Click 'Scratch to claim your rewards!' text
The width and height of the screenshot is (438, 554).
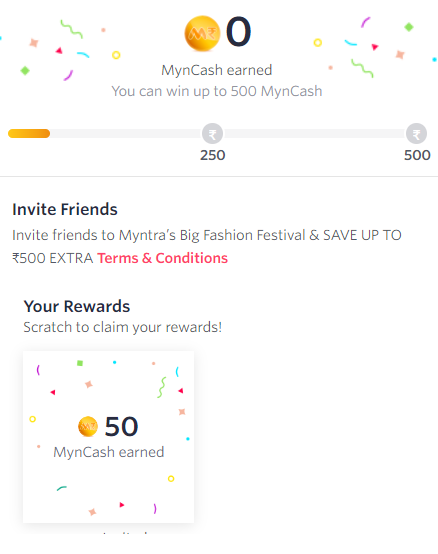[x=123, y=328]
